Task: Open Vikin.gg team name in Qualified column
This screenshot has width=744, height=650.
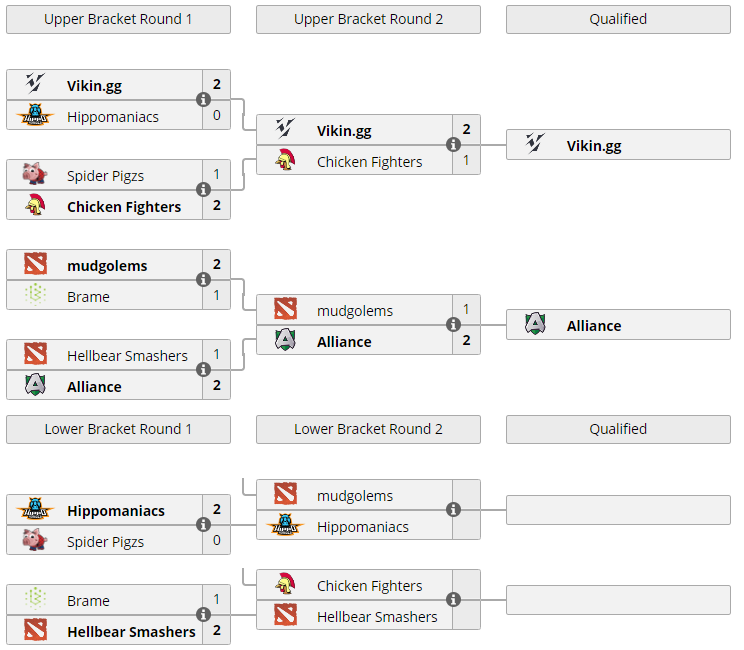Action: point(594,146)
